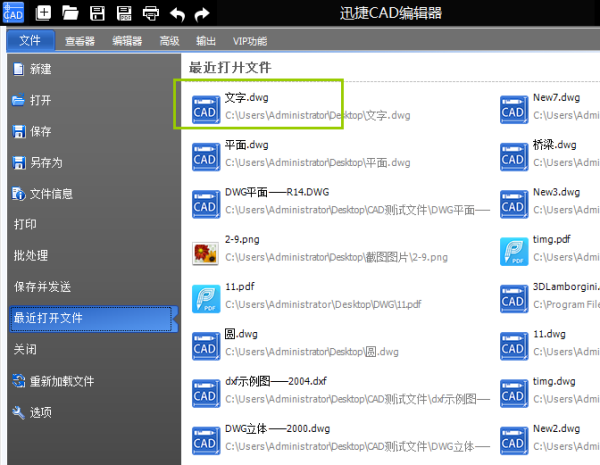Select 关闭 in the side menu
Viewport: 600px width, 465px height.
tap(25, 349)
